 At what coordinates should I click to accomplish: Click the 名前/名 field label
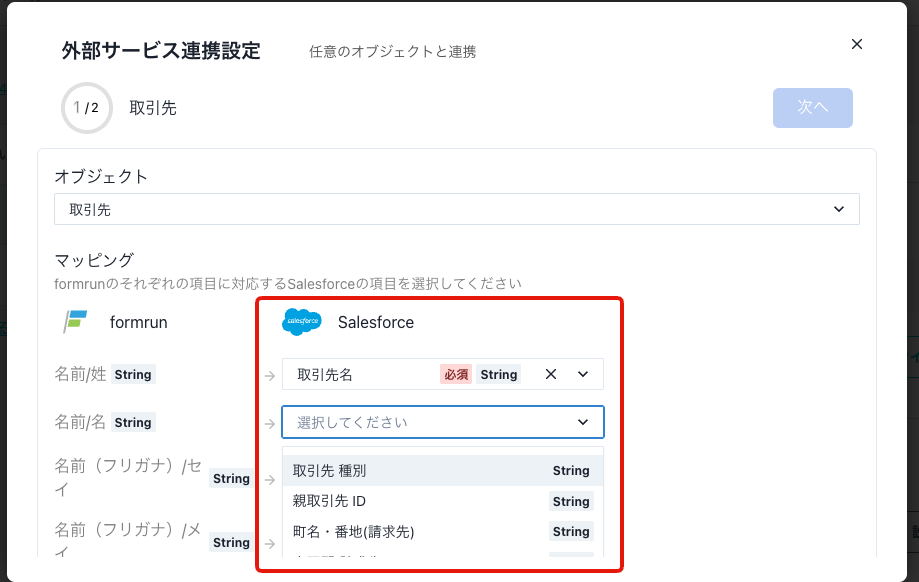(80, 422)
